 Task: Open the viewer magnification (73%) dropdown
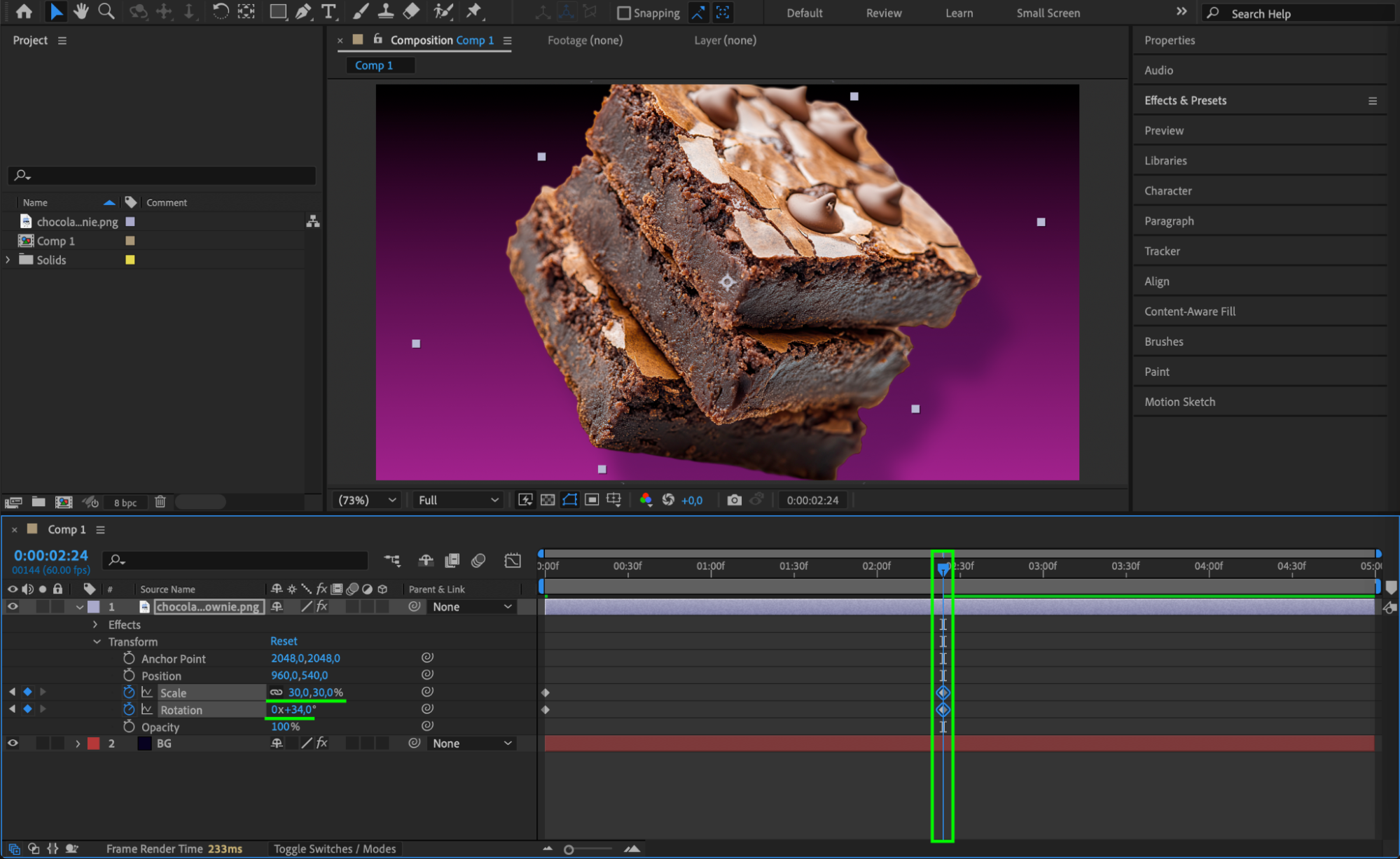[x=367, y=500]
